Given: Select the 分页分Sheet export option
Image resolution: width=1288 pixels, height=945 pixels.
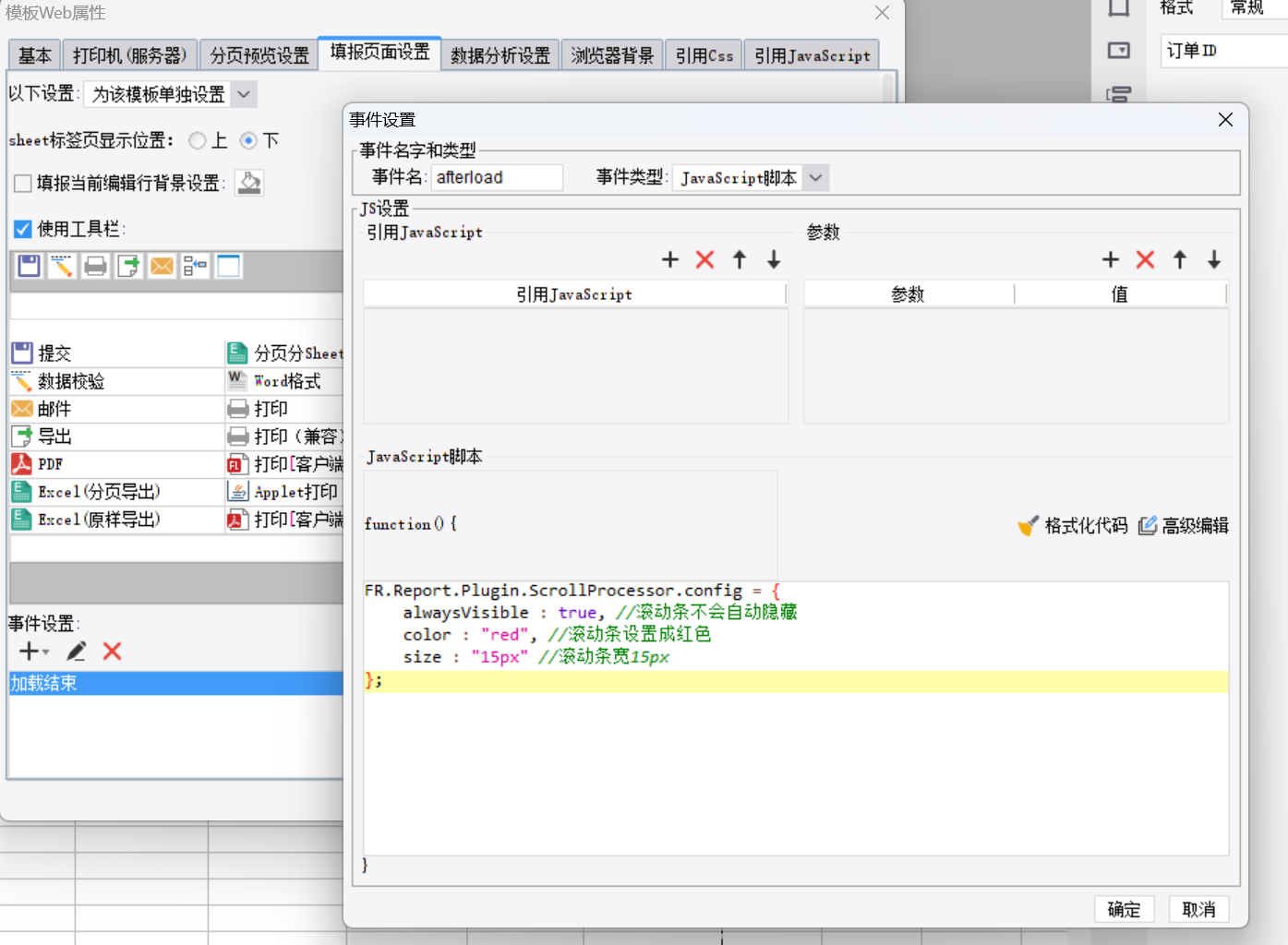Looking at the screenshot, I should (284, 353).
